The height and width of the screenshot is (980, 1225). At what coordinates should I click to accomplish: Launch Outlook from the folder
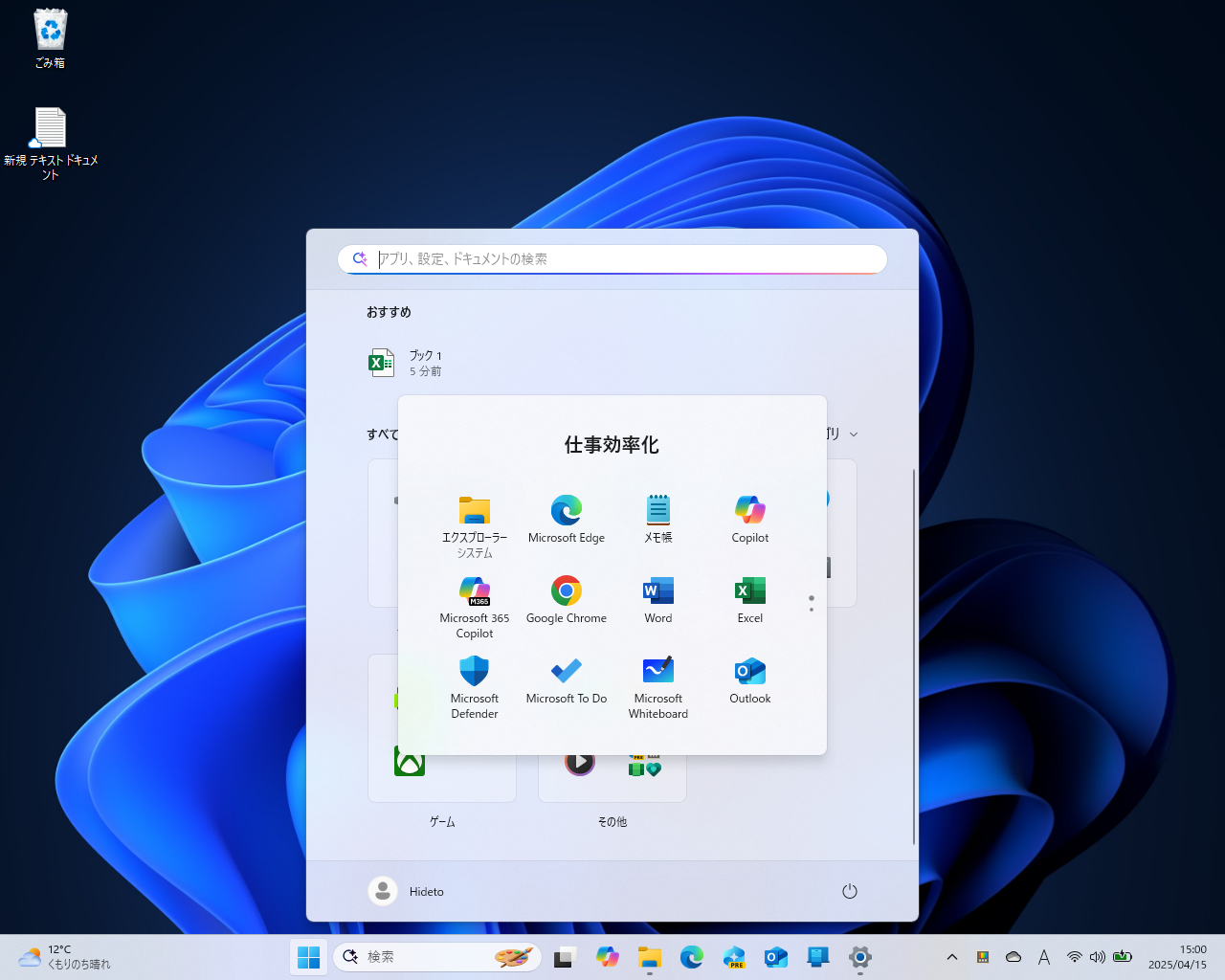pos(749,679)
